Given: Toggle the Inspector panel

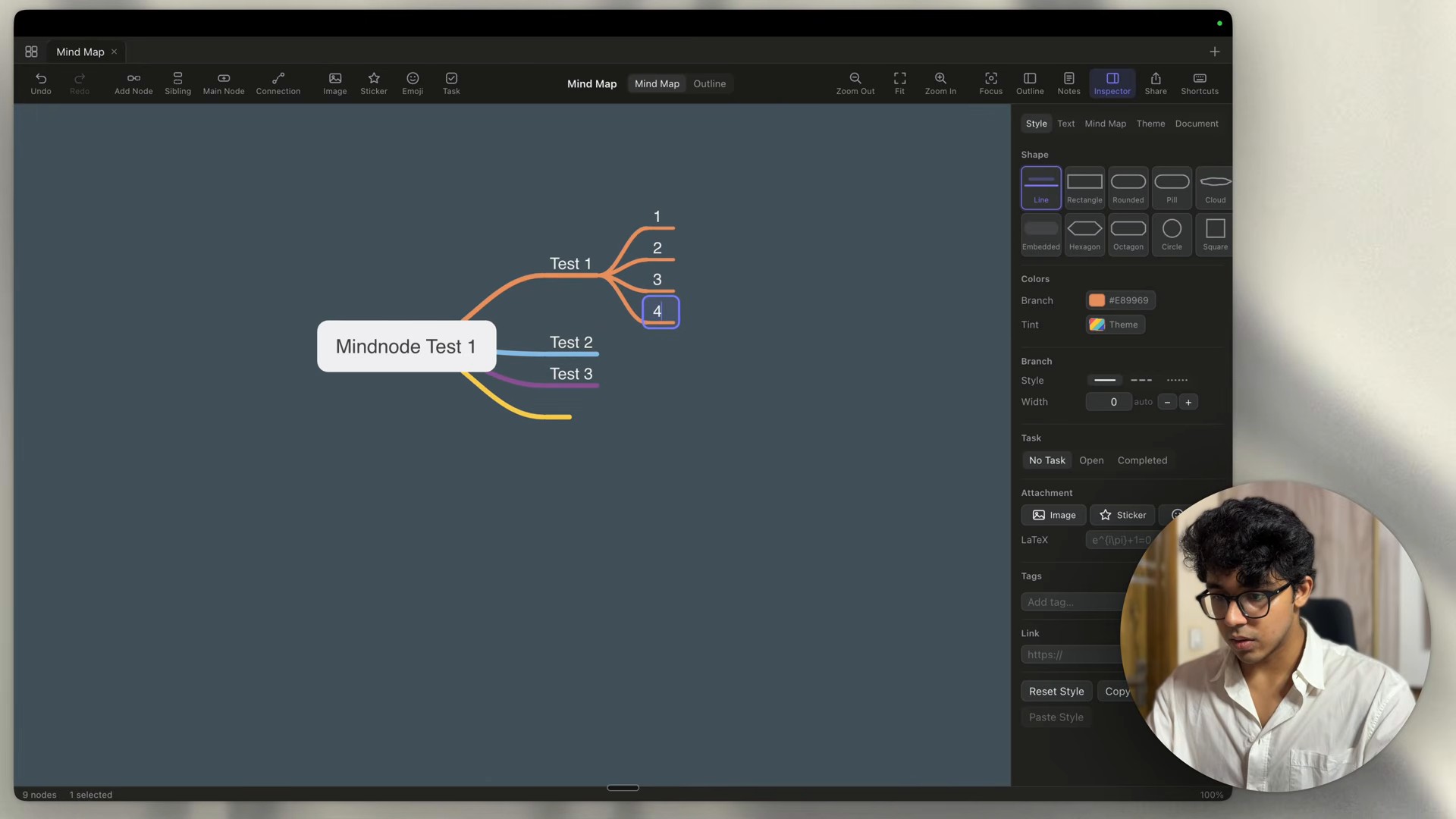Looking at the screenshot, I should click(1112, 83).
